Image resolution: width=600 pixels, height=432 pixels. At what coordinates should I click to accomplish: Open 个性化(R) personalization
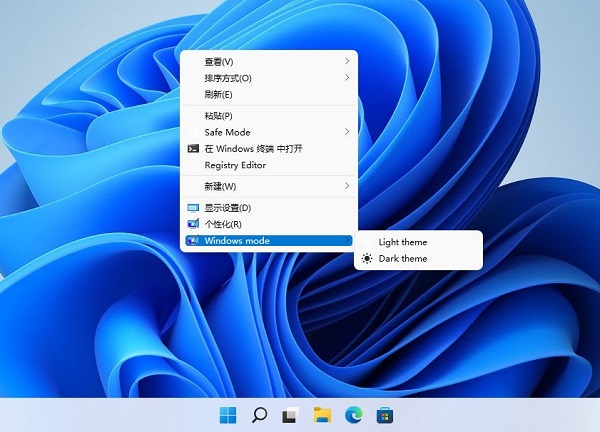click(x=269, y=224)
